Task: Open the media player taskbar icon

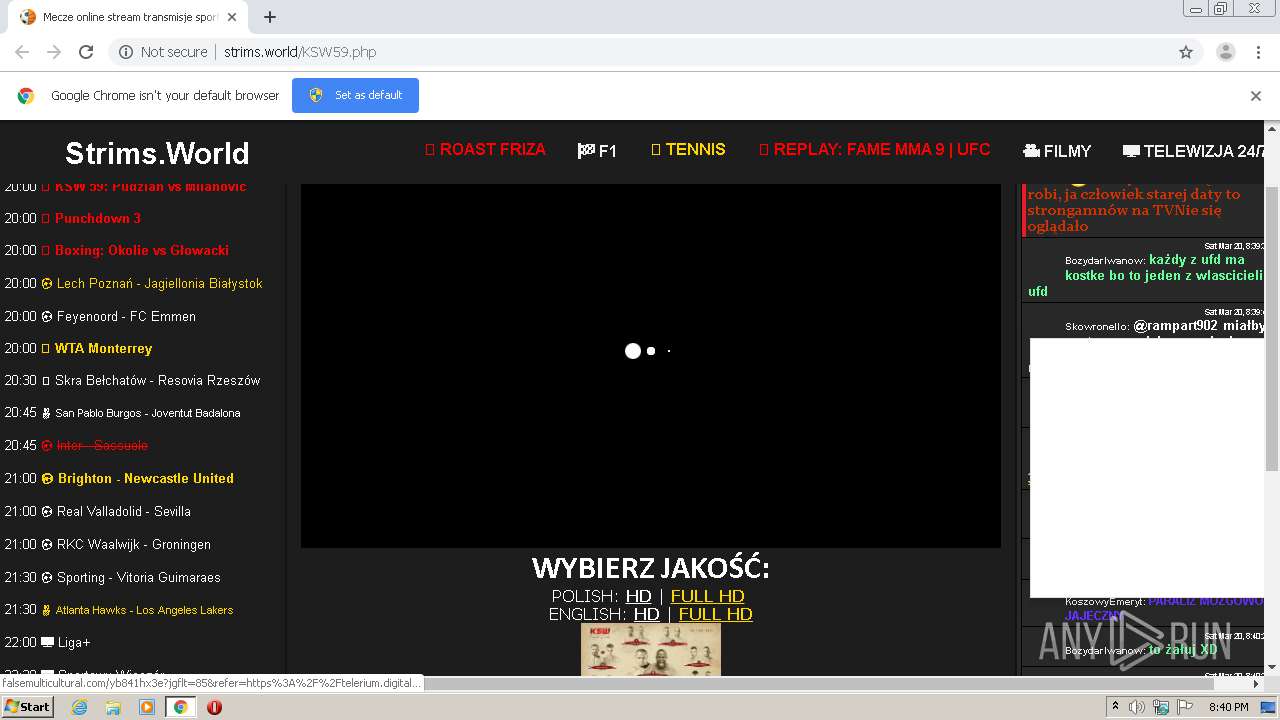Action: click(147, 707)
